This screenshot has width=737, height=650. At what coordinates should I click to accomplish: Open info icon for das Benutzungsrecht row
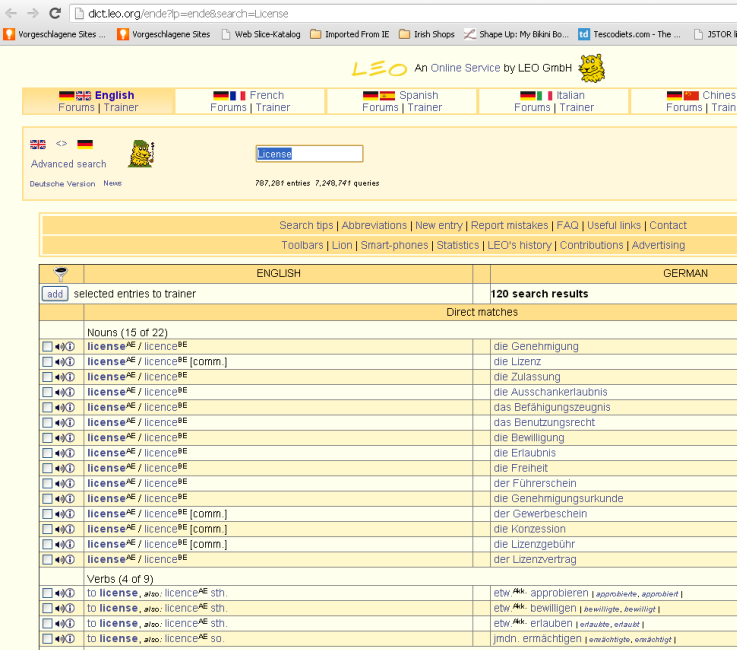[70, 423]
